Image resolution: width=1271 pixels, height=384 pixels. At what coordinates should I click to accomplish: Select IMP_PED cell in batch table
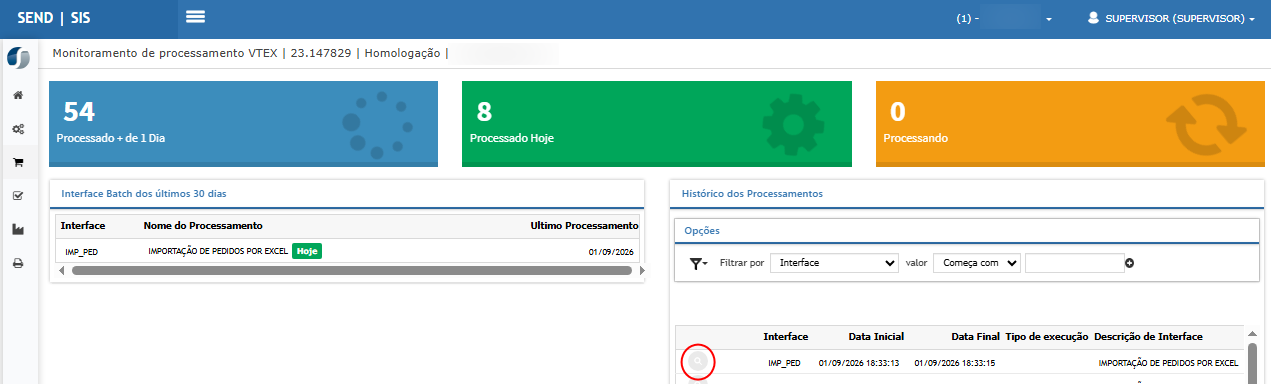(x=81, y=251)
